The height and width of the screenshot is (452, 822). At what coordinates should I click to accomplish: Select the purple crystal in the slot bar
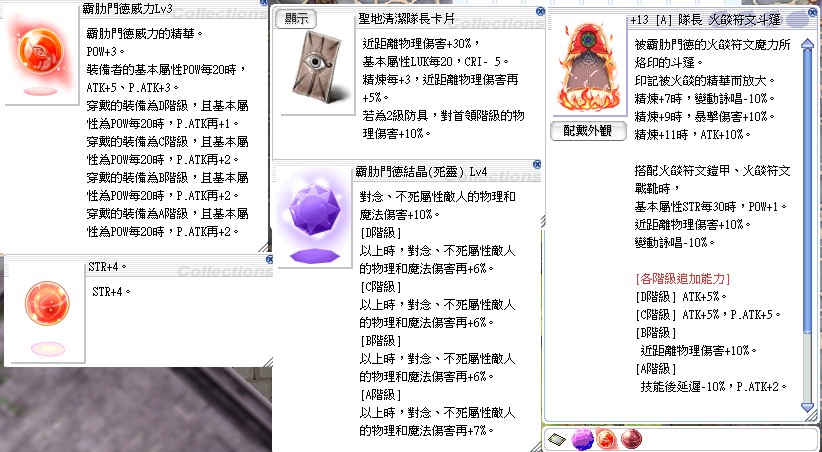[583, 438]
